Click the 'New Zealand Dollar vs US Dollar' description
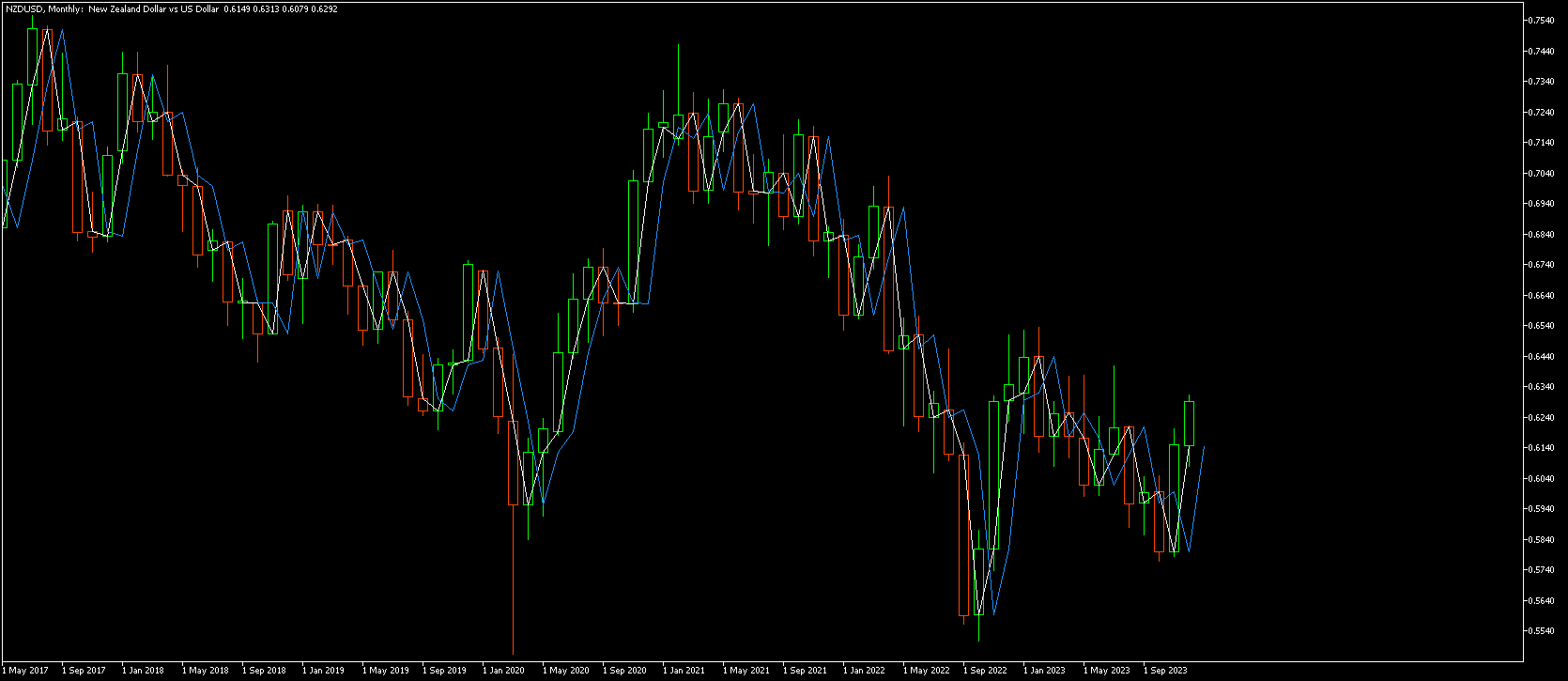Screen dimensions: 1568x681 coord(154,8)
